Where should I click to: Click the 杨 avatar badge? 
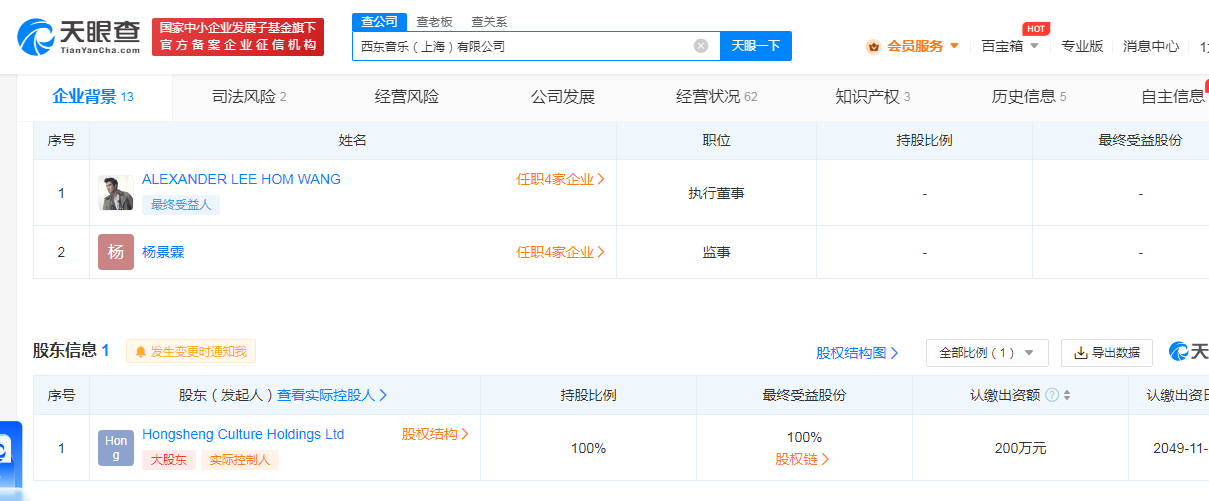tap(116, 252)
